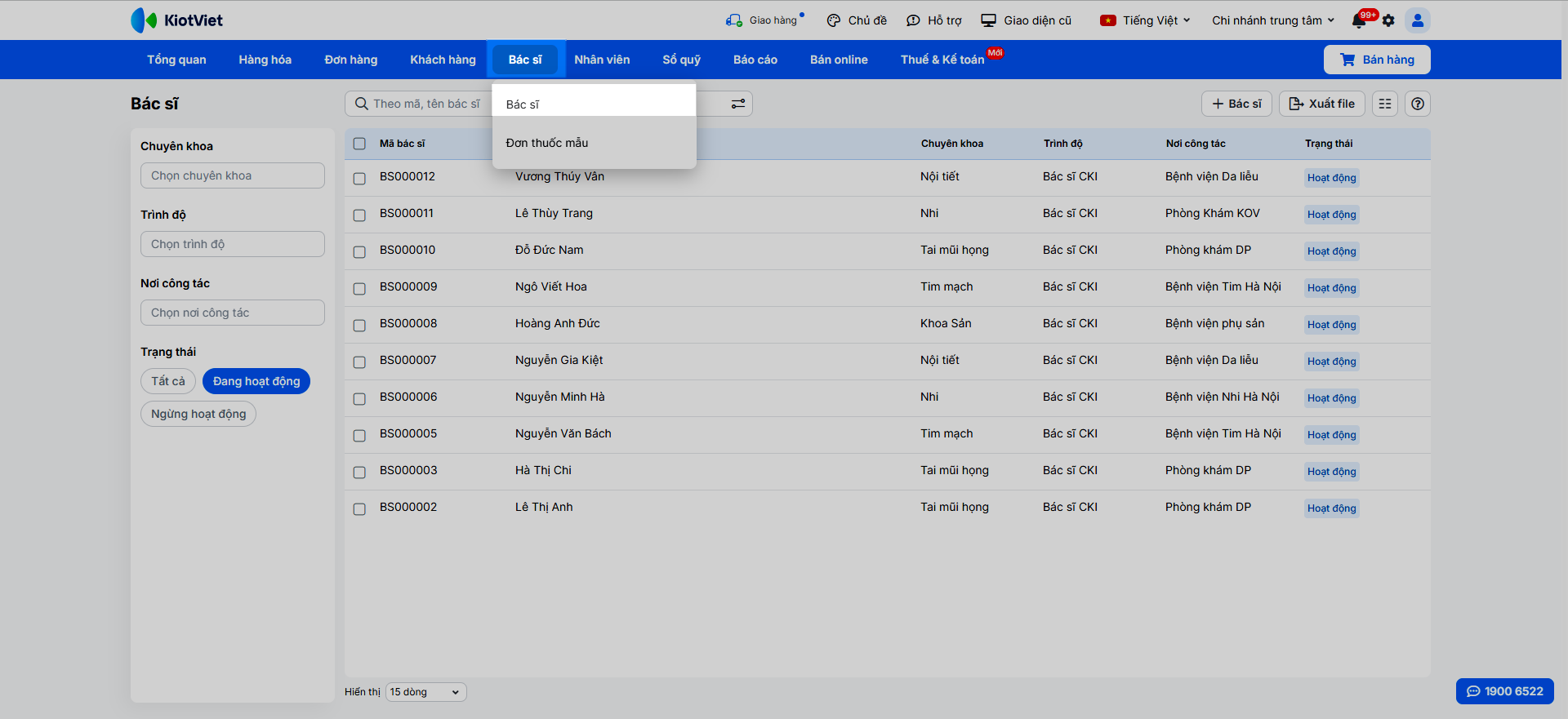Open the doctor Đỗ Đức Nam row
This screenshot has width=1568, height=719.
(x=888, y=251)
